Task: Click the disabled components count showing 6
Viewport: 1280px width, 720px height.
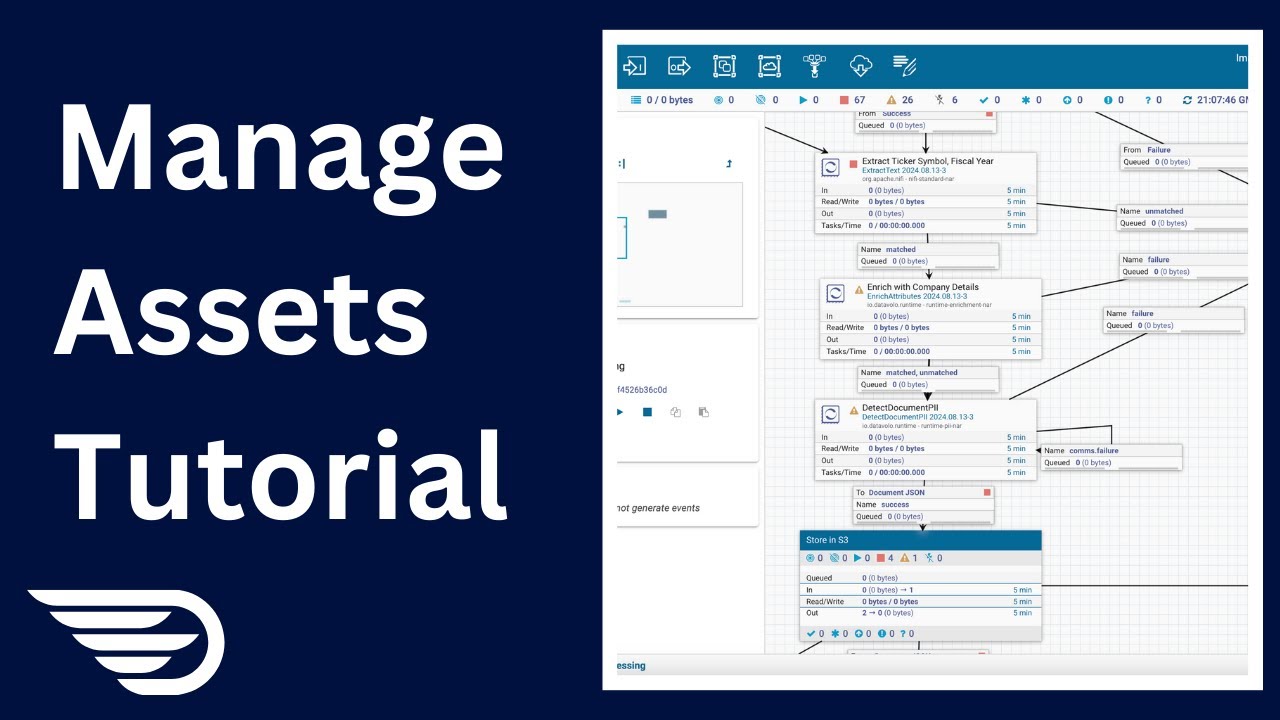Action: tap(946, 100)
